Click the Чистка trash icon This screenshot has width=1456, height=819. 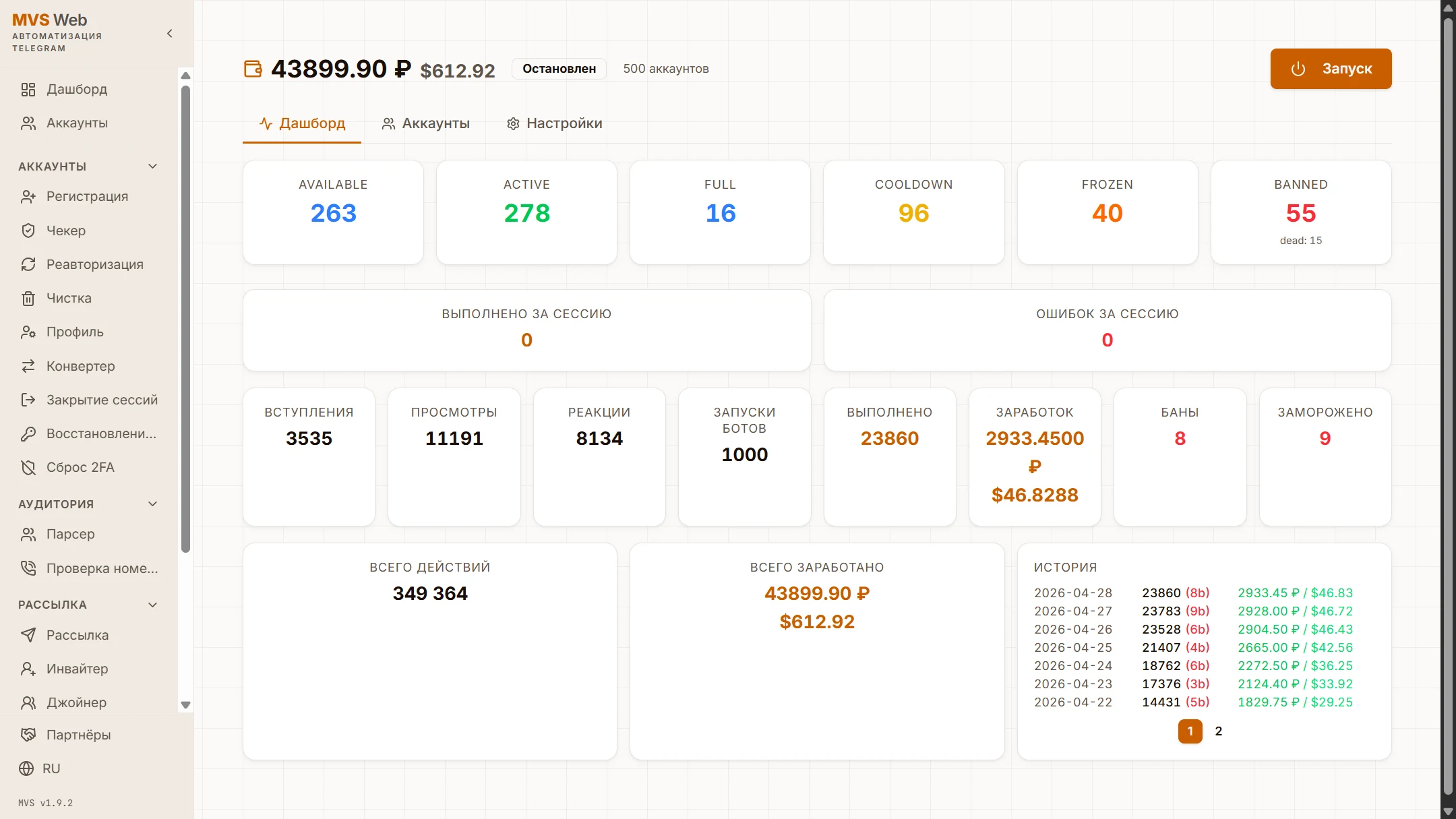(28, 298)
